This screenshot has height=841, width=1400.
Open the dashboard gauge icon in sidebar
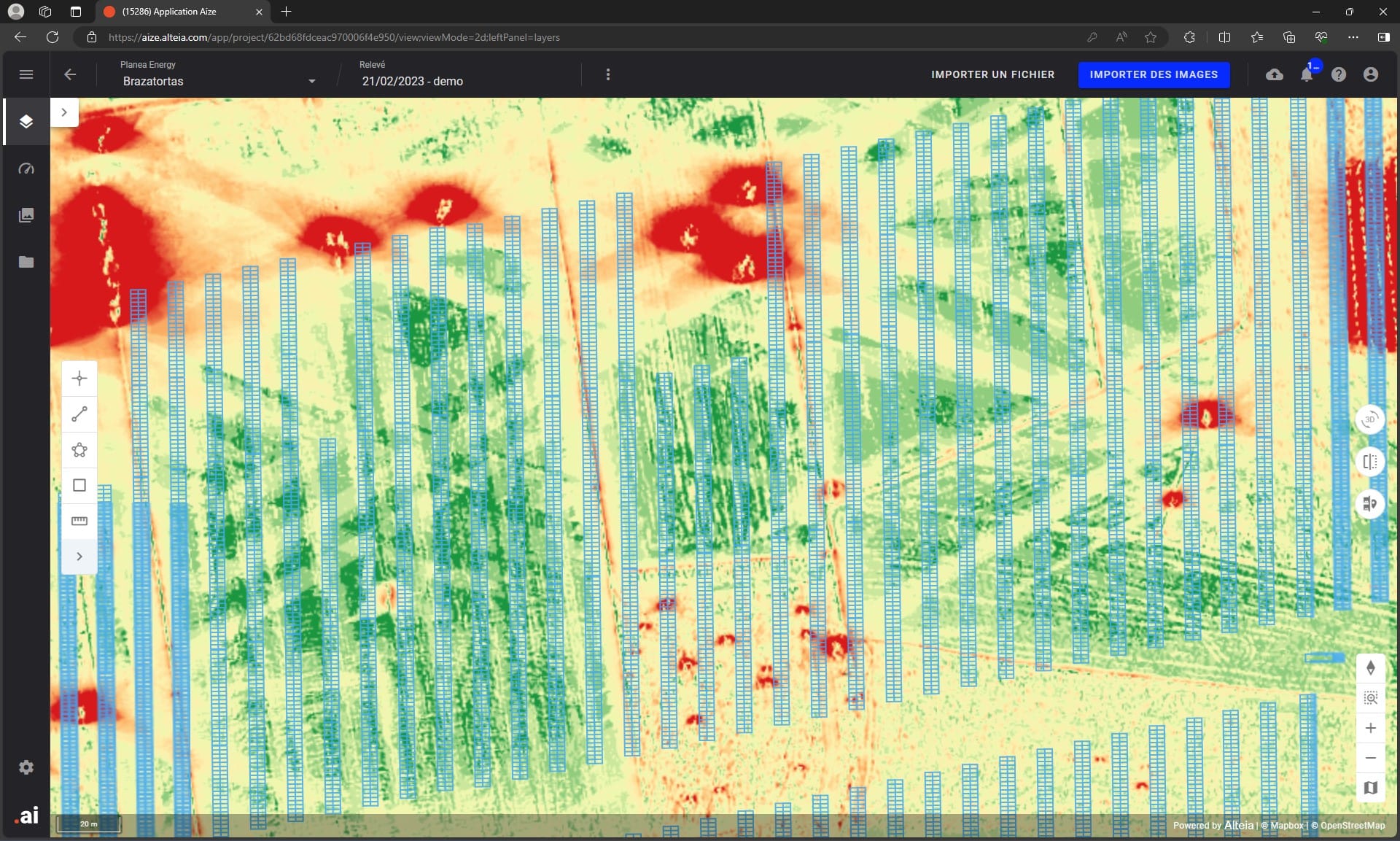[26, 168]
